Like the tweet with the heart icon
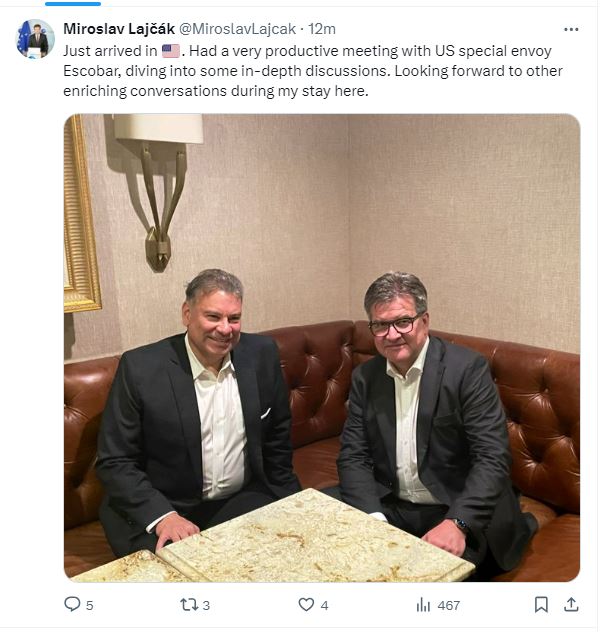 [306, 605]
